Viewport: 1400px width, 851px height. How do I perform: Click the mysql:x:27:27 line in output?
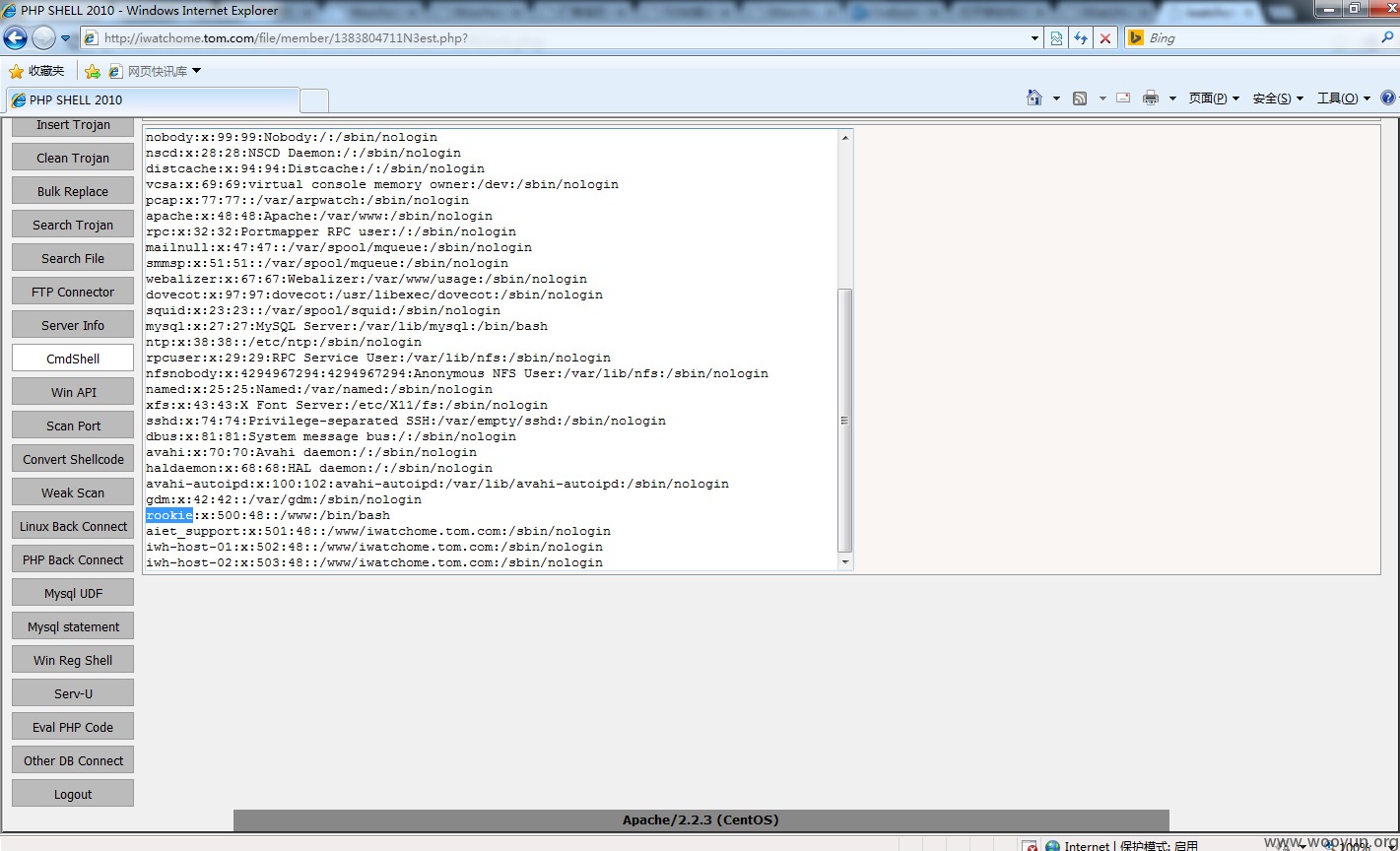pyautogui.click(x=347, y=326)
